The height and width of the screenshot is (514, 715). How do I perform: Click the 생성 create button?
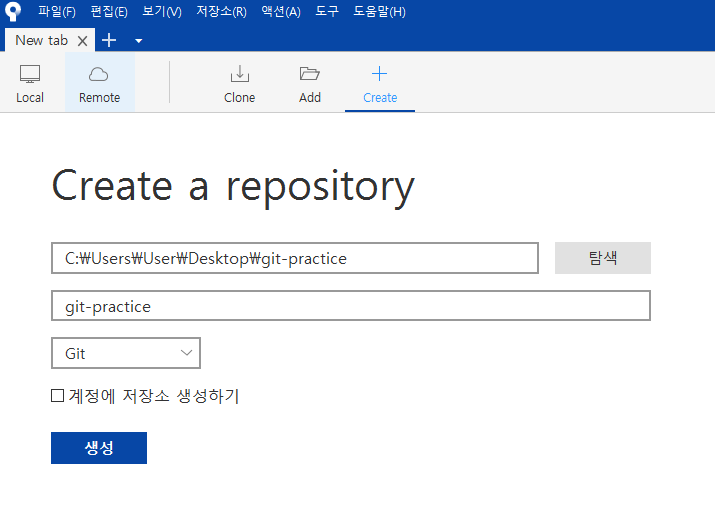[99, 448]
